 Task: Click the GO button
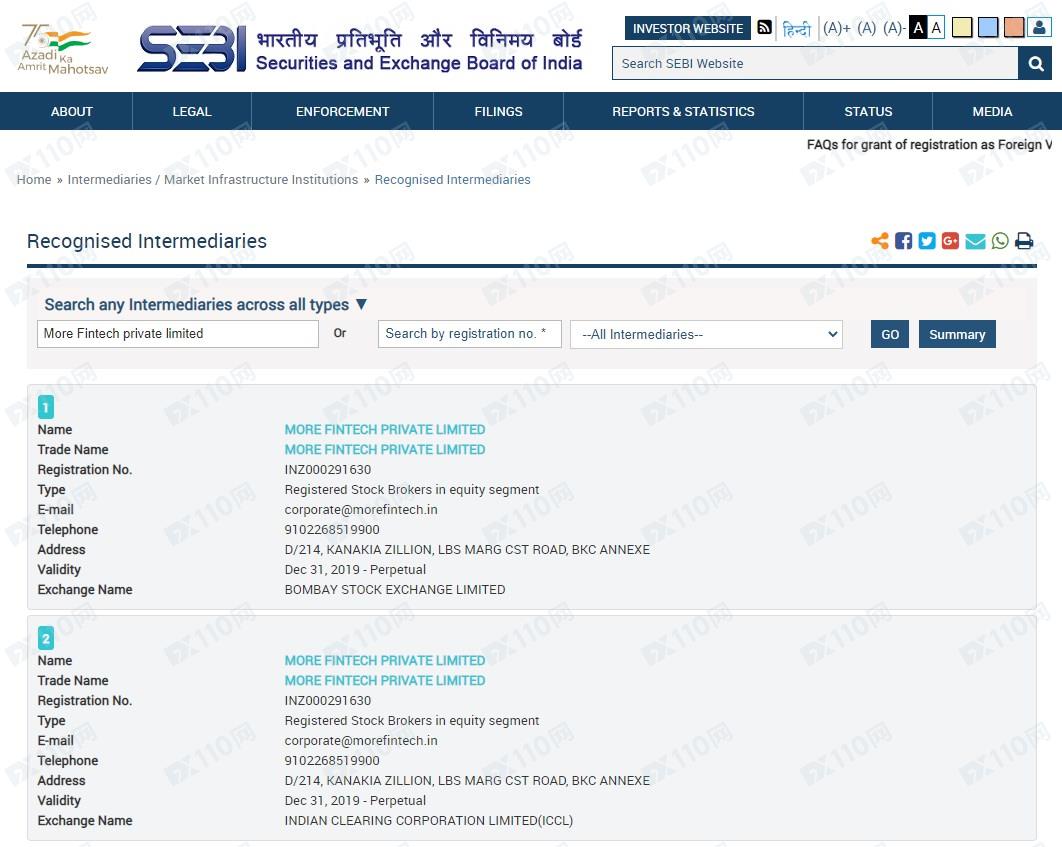(890, 334)
